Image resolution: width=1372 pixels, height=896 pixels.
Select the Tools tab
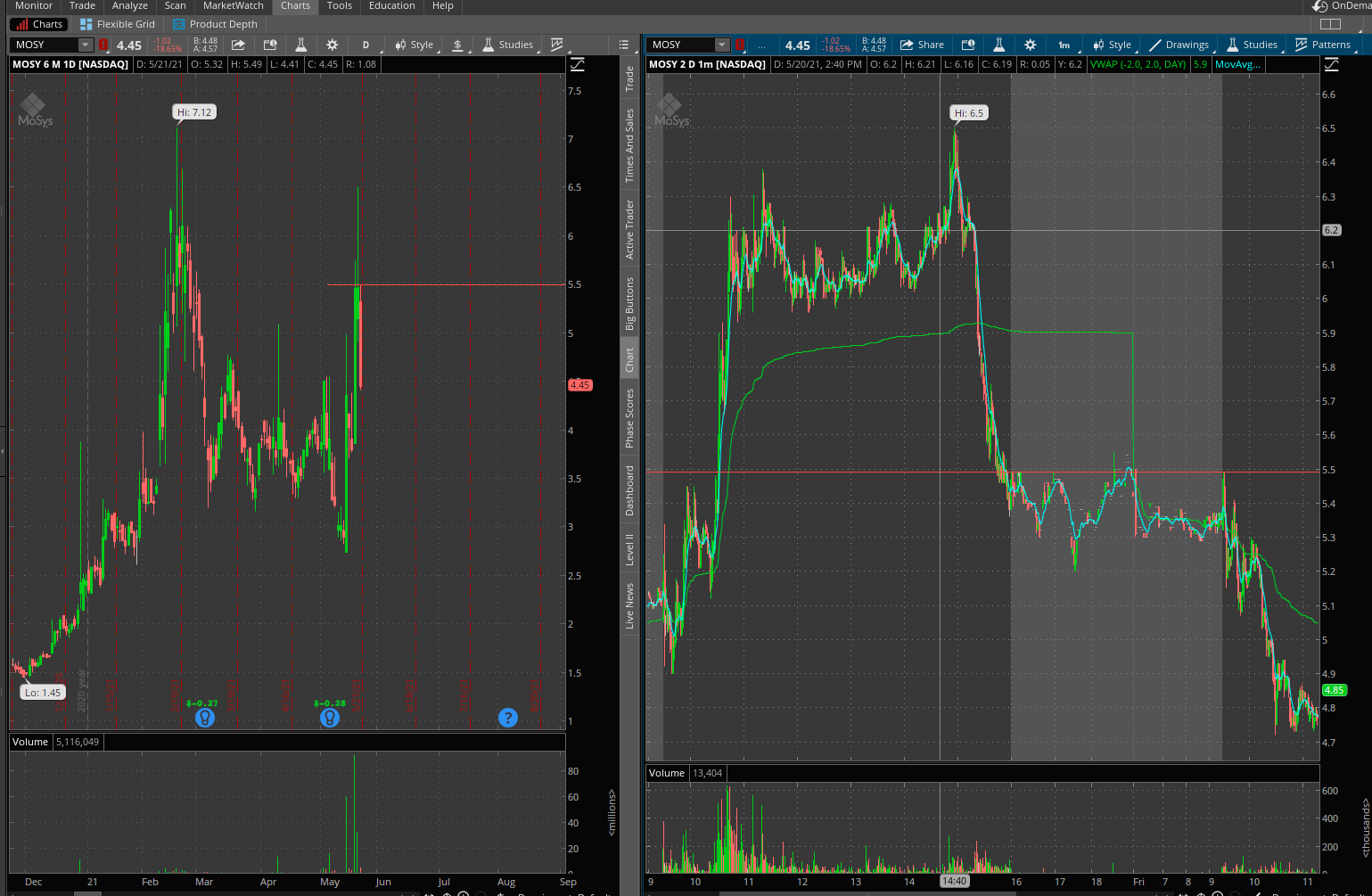(340, 5)
